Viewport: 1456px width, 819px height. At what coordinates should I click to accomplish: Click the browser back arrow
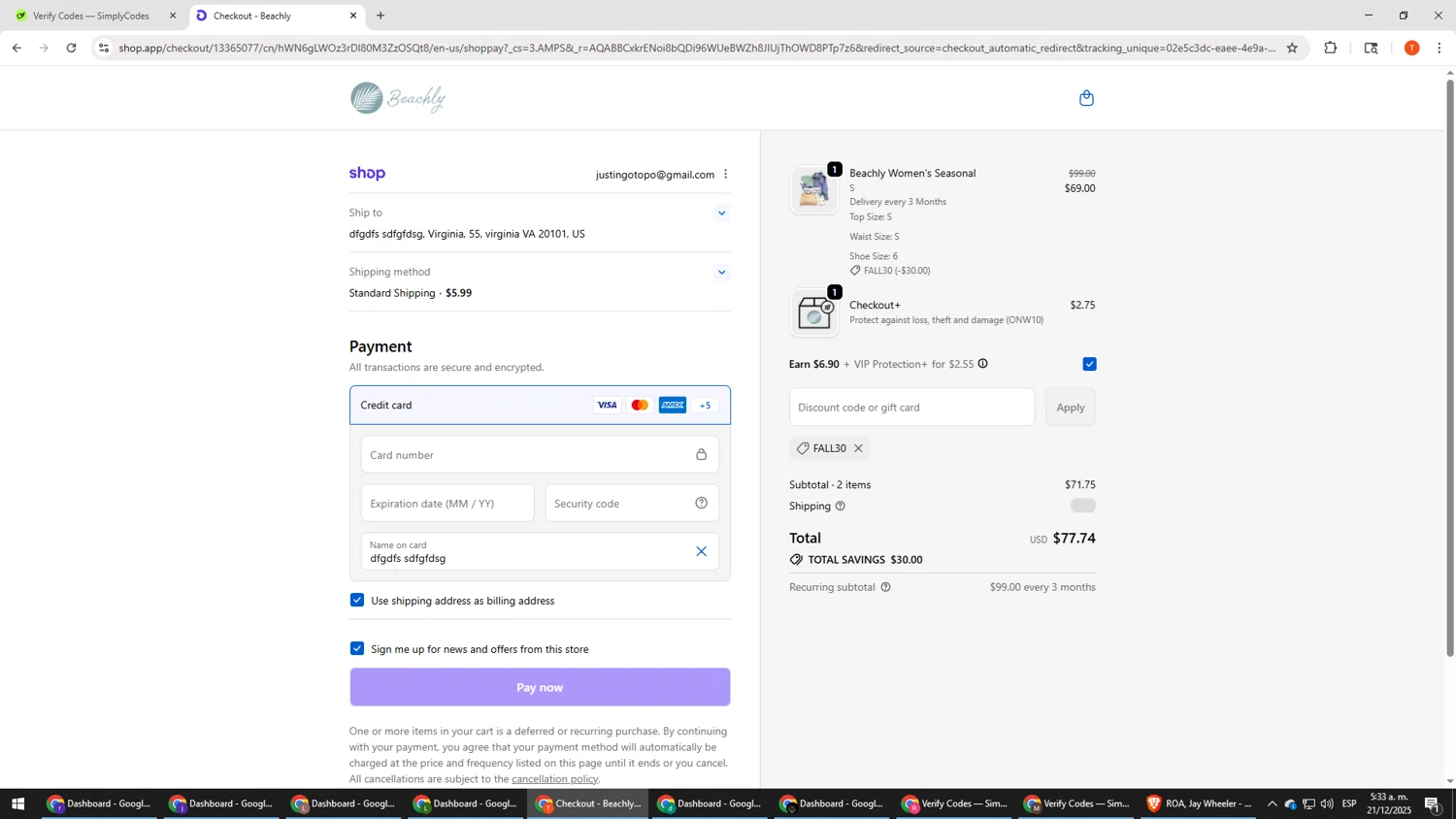[16, 48]
